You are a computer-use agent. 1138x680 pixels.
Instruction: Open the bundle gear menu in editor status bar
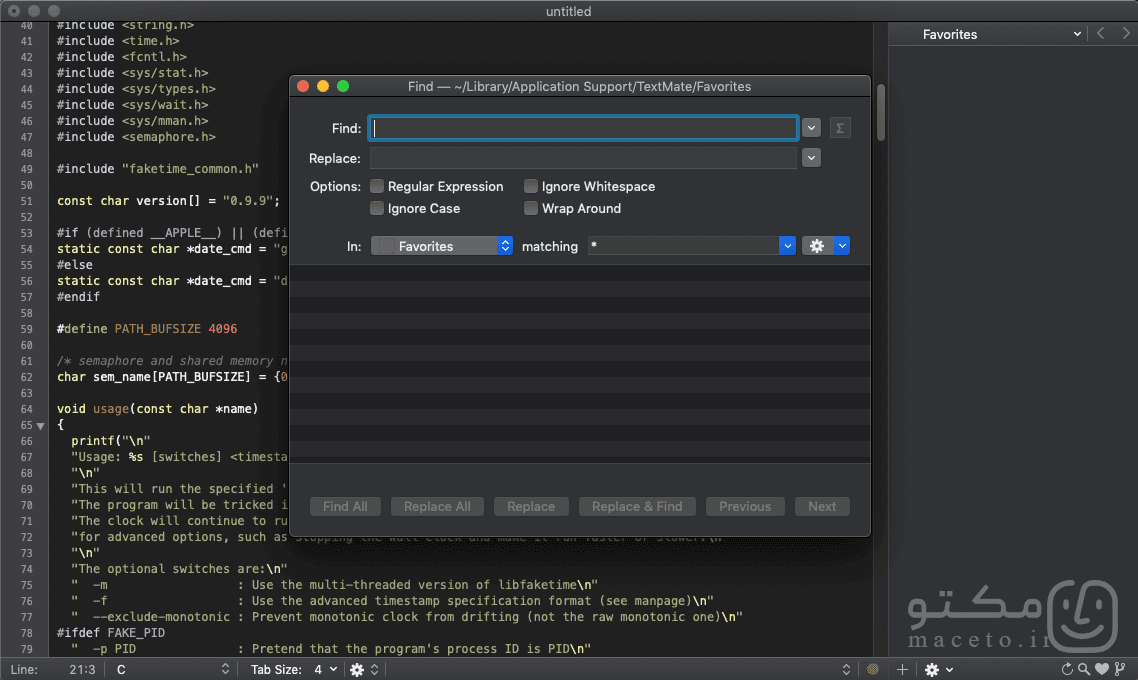pos(363,669)
